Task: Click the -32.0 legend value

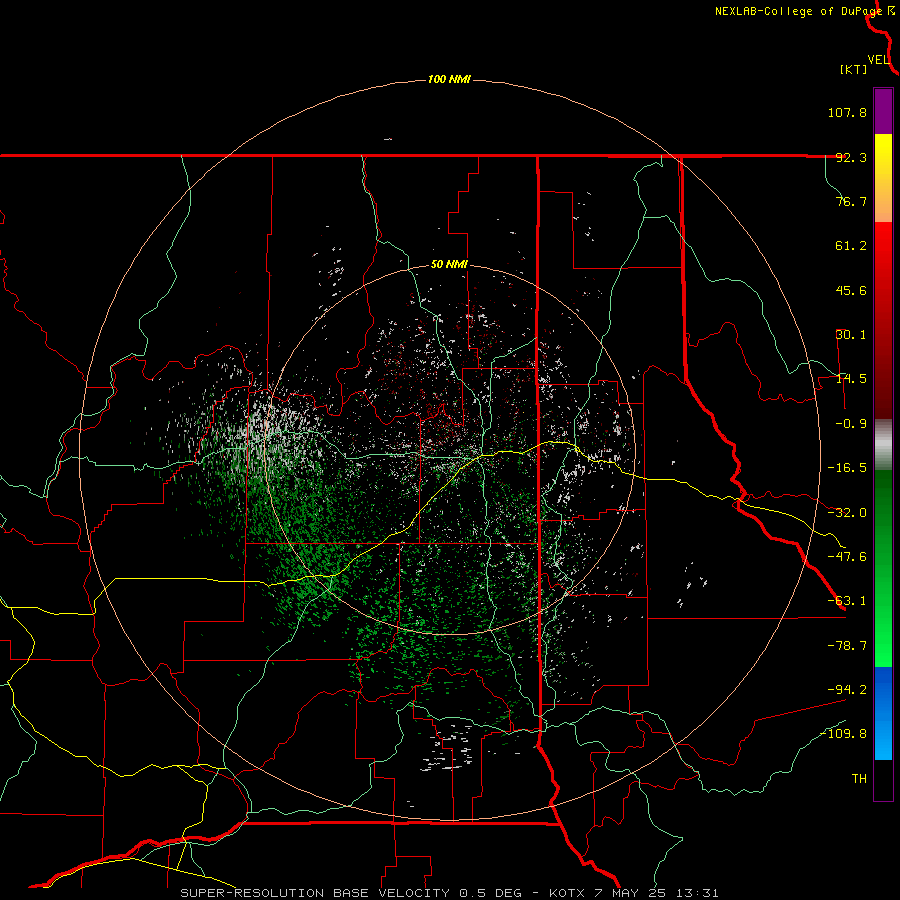Action: point(847,513)
